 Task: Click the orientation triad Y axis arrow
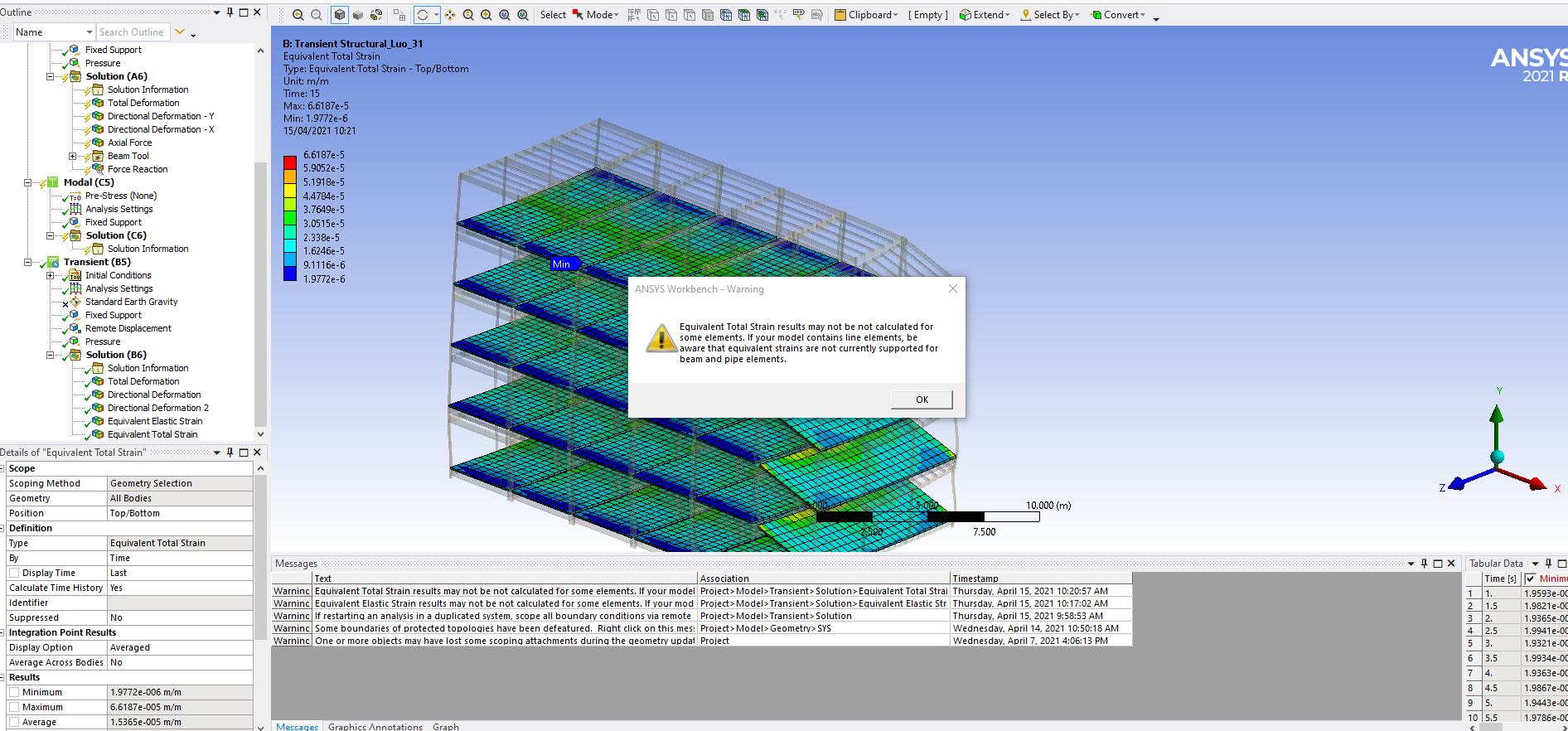pyautogui.click(x=1497, y=414)
